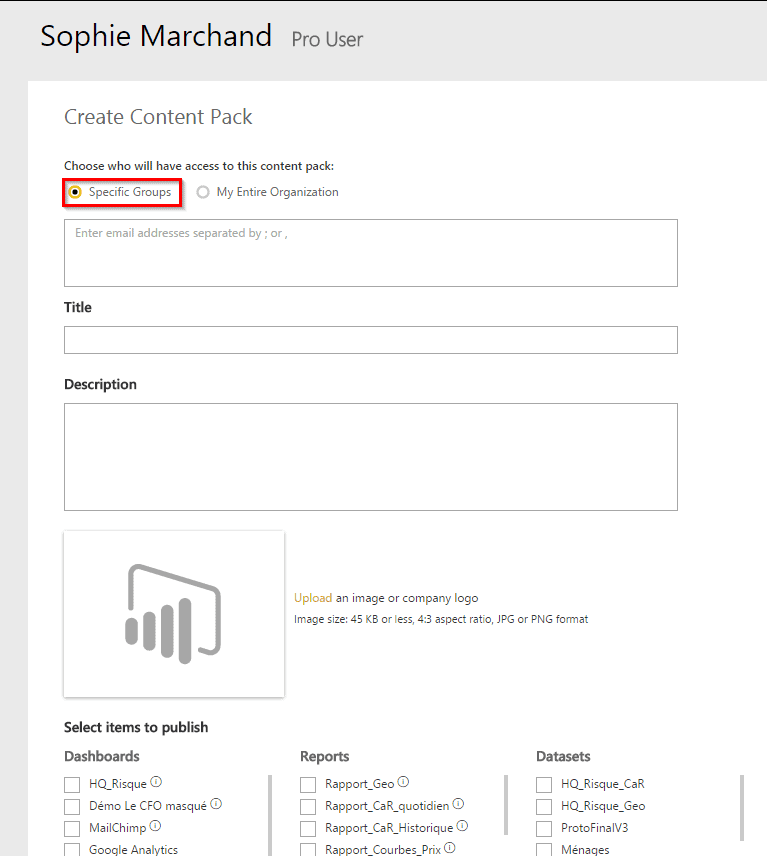Tick the Démo Le CFO masqué checkbox
Screen dimensions: 767x856
click(x=72, y=806)
